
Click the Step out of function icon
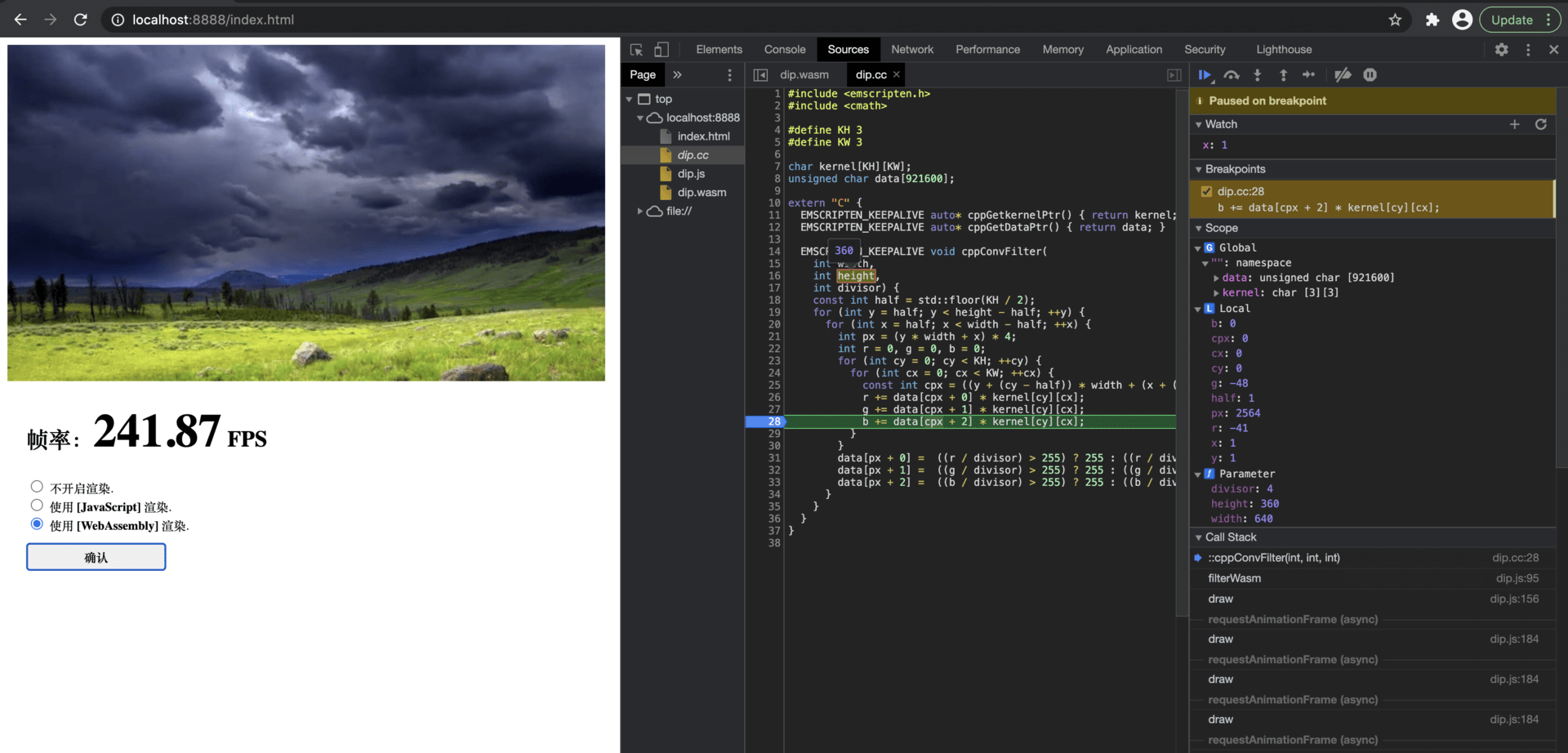(x=1283, y=75)
